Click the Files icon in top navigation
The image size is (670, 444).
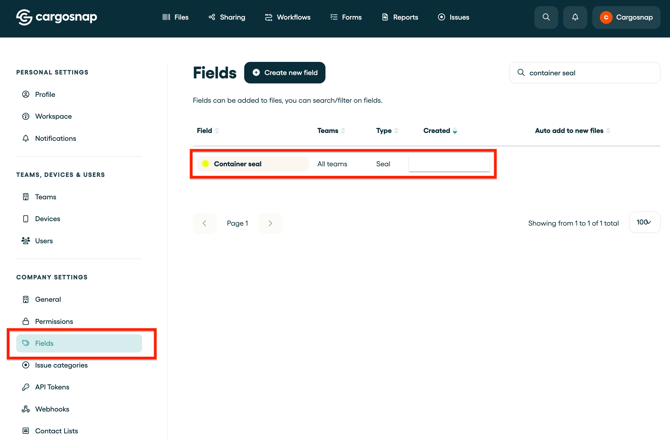pyautogui.click(x=166, y=17)
